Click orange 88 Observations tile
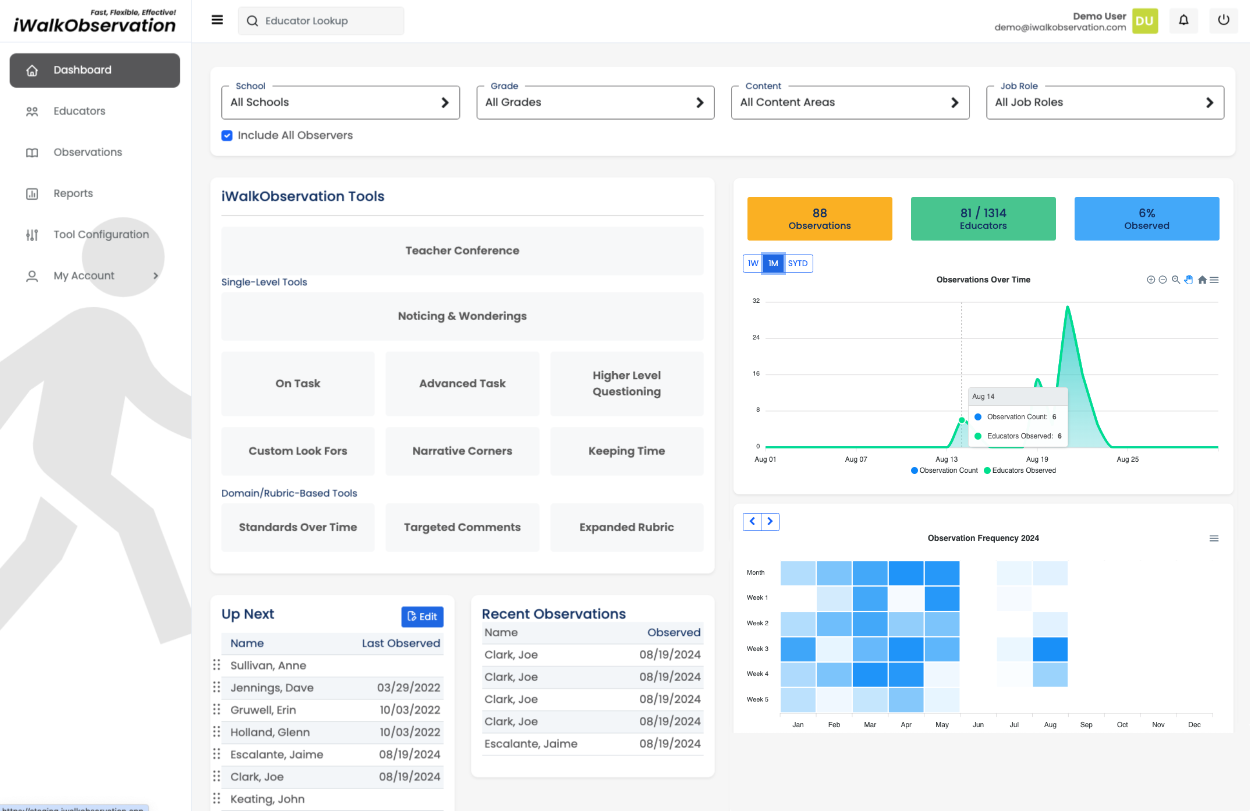Screen dimensions: 1250x811 819,219
